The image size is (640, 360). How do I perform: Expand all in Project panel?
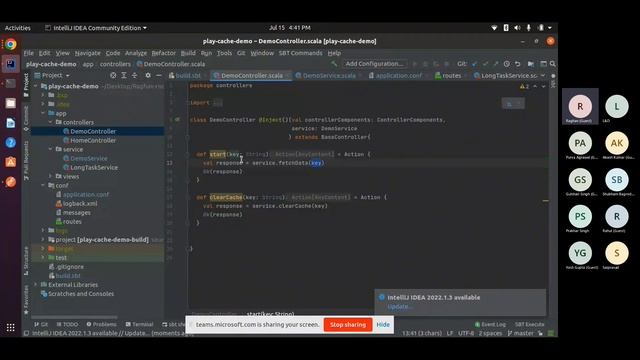pos(124,76)
